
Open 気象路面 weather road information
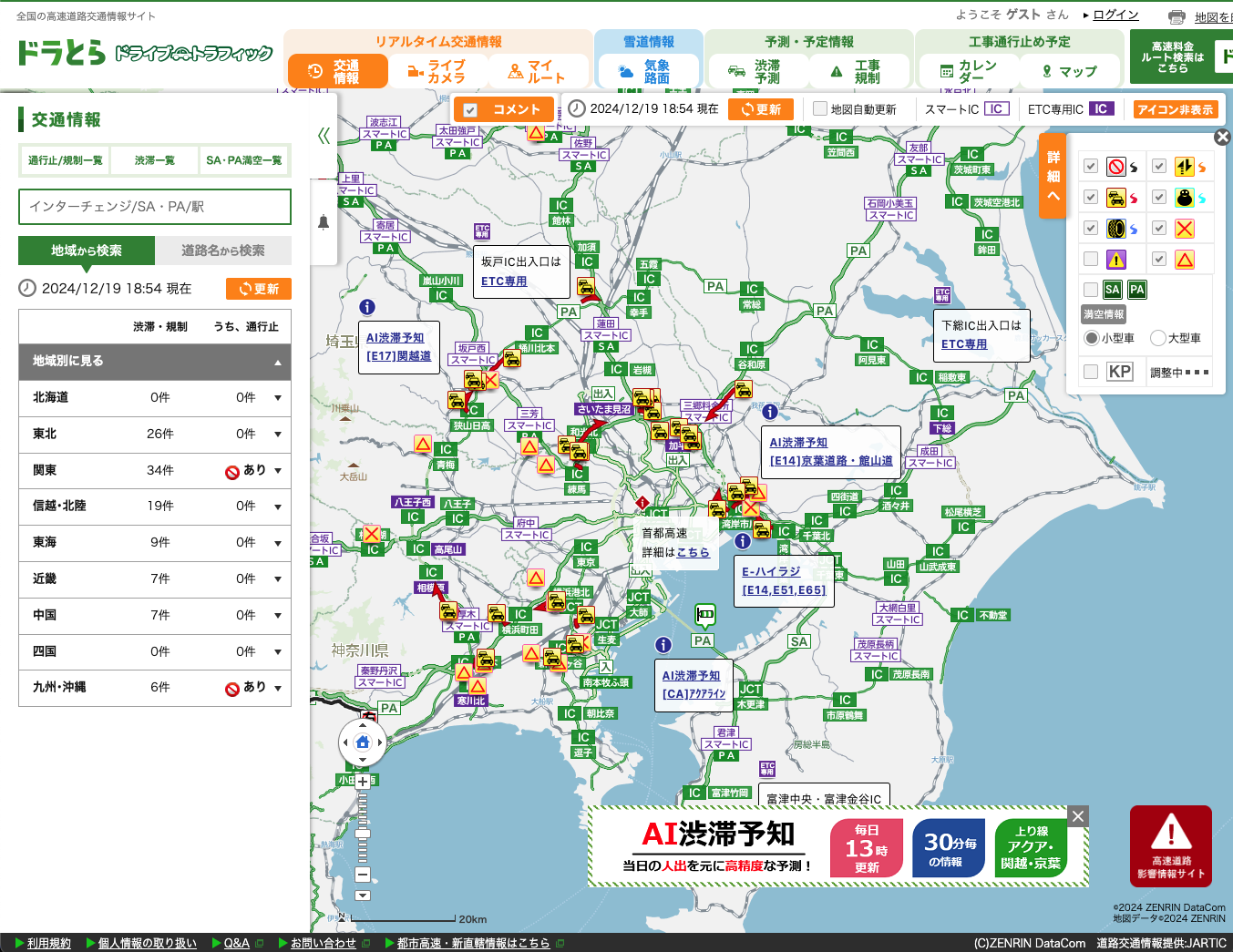[647, 71]
